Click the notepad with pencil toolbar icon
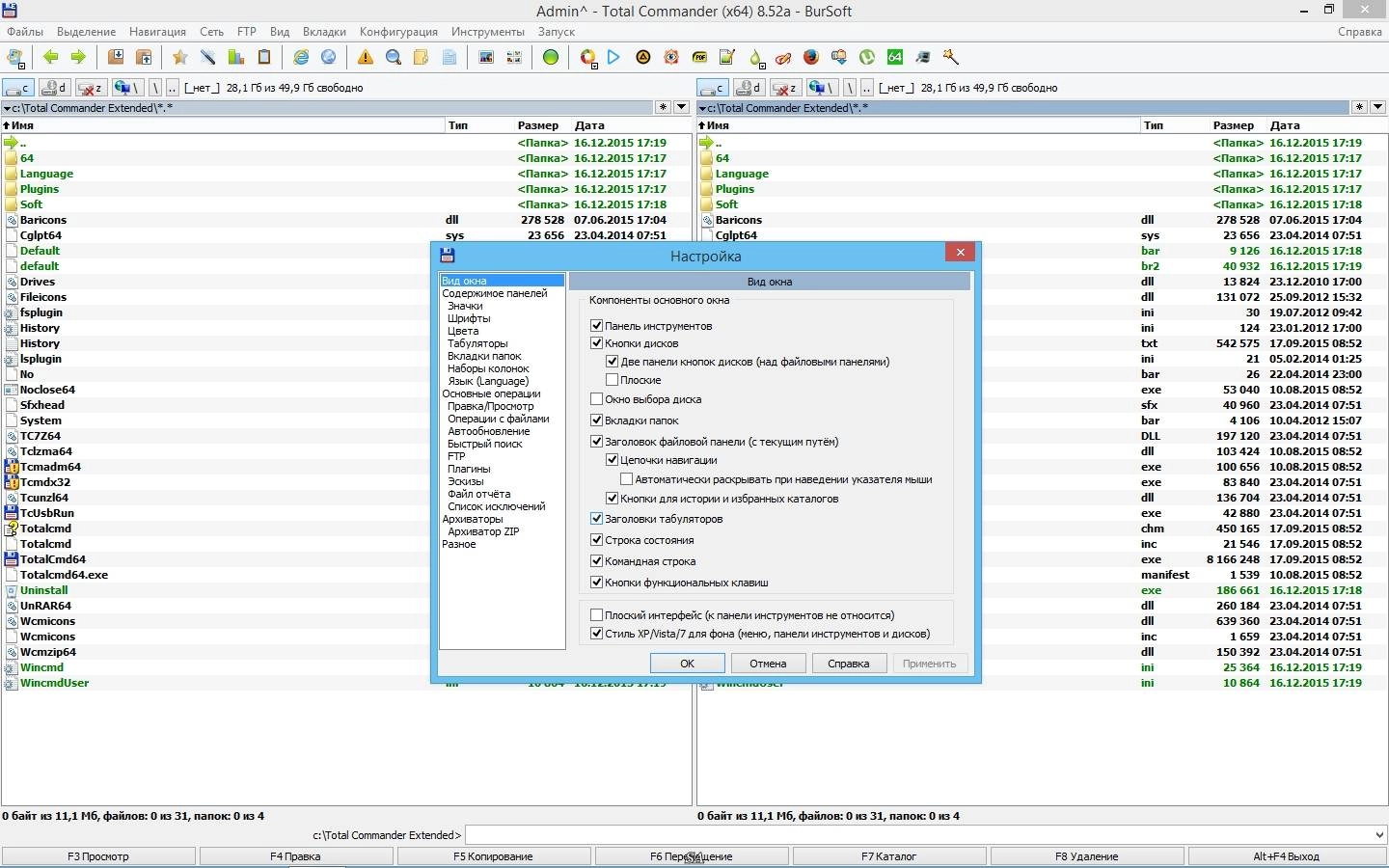Screen dimensions: 1389x868 tap(727, 57)
